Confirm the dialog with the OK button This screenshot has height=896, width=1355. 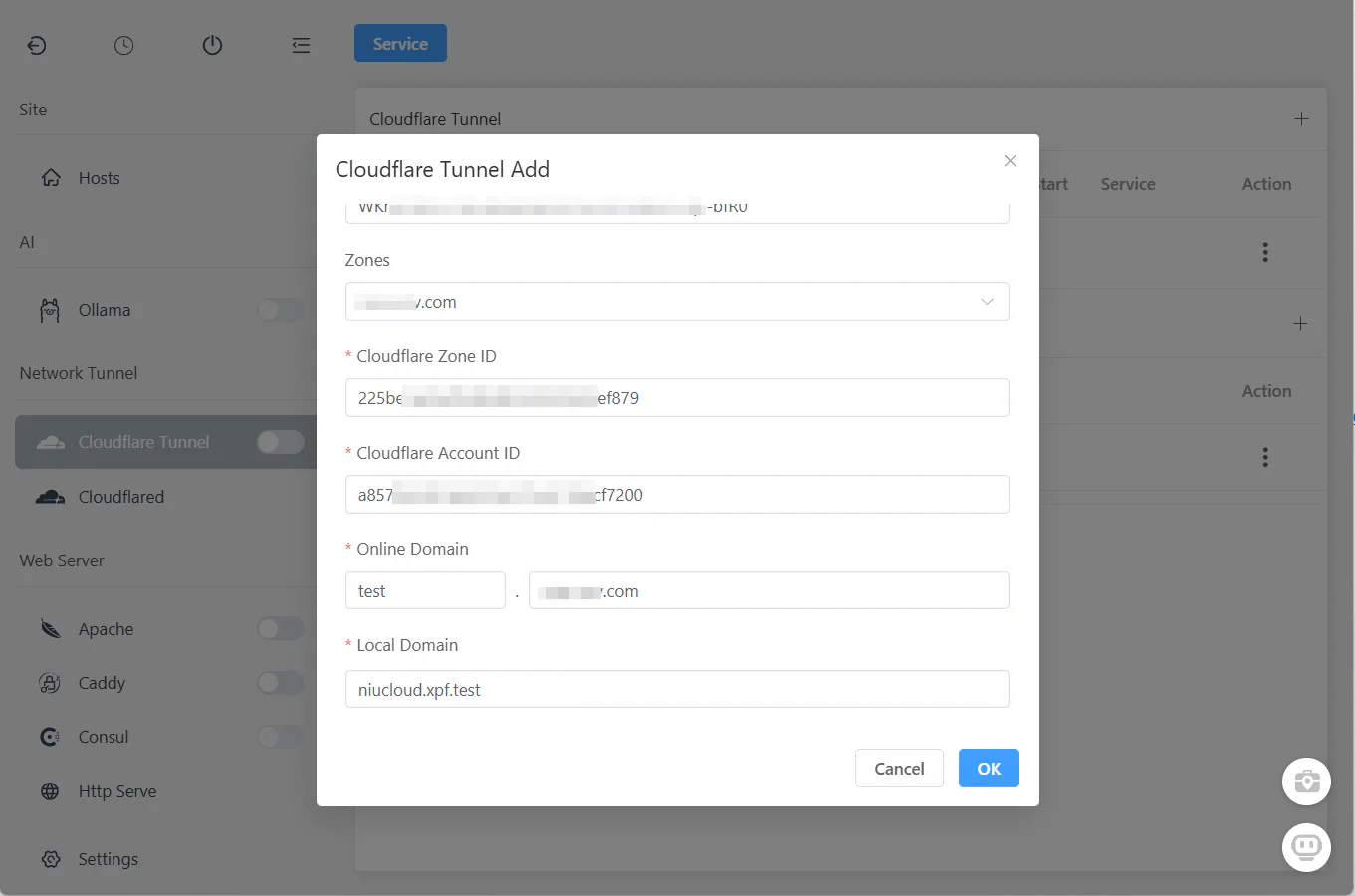click(988, 768)
